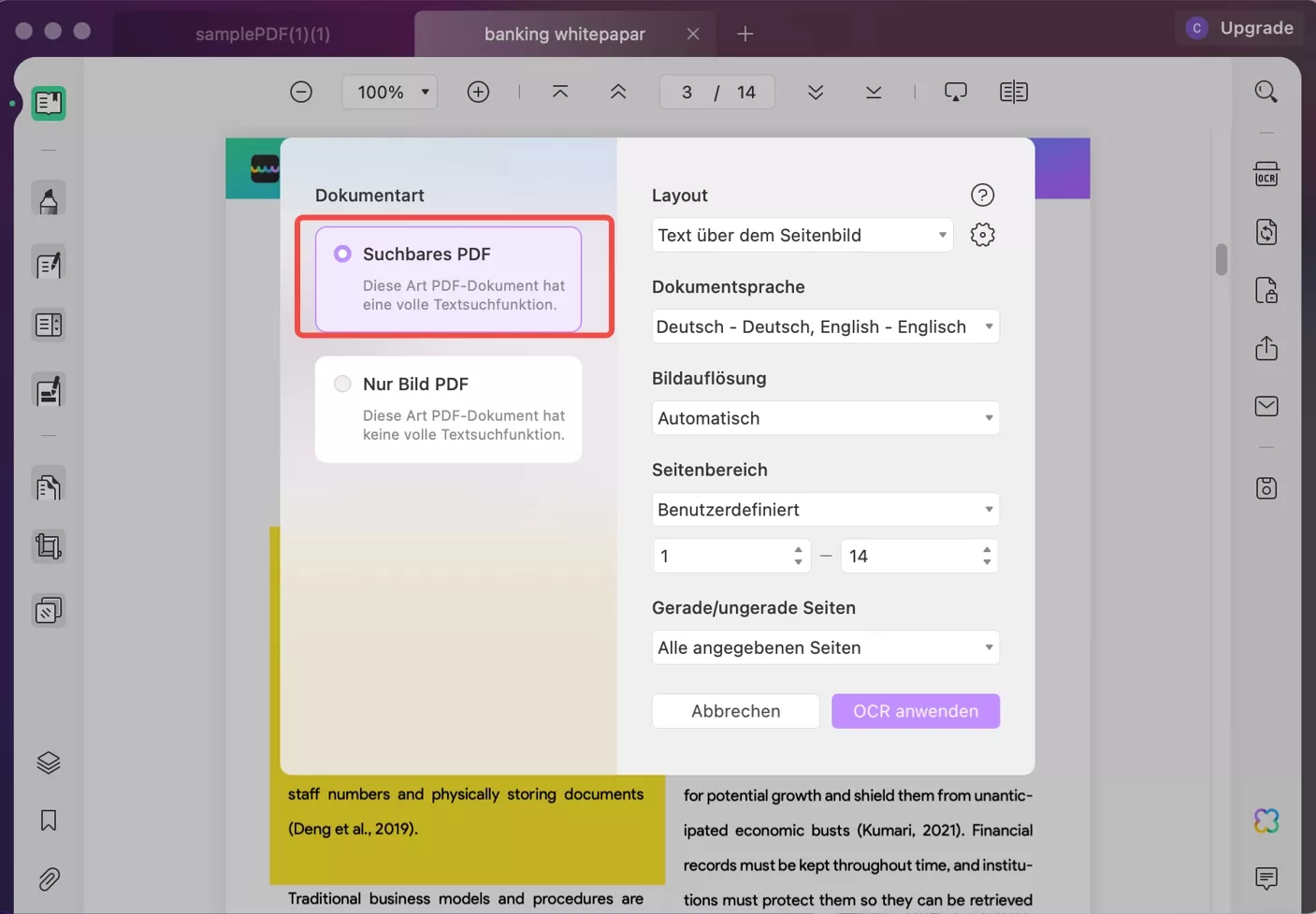
Task: Click the Share export icon
Action: tap(1266, 348)
